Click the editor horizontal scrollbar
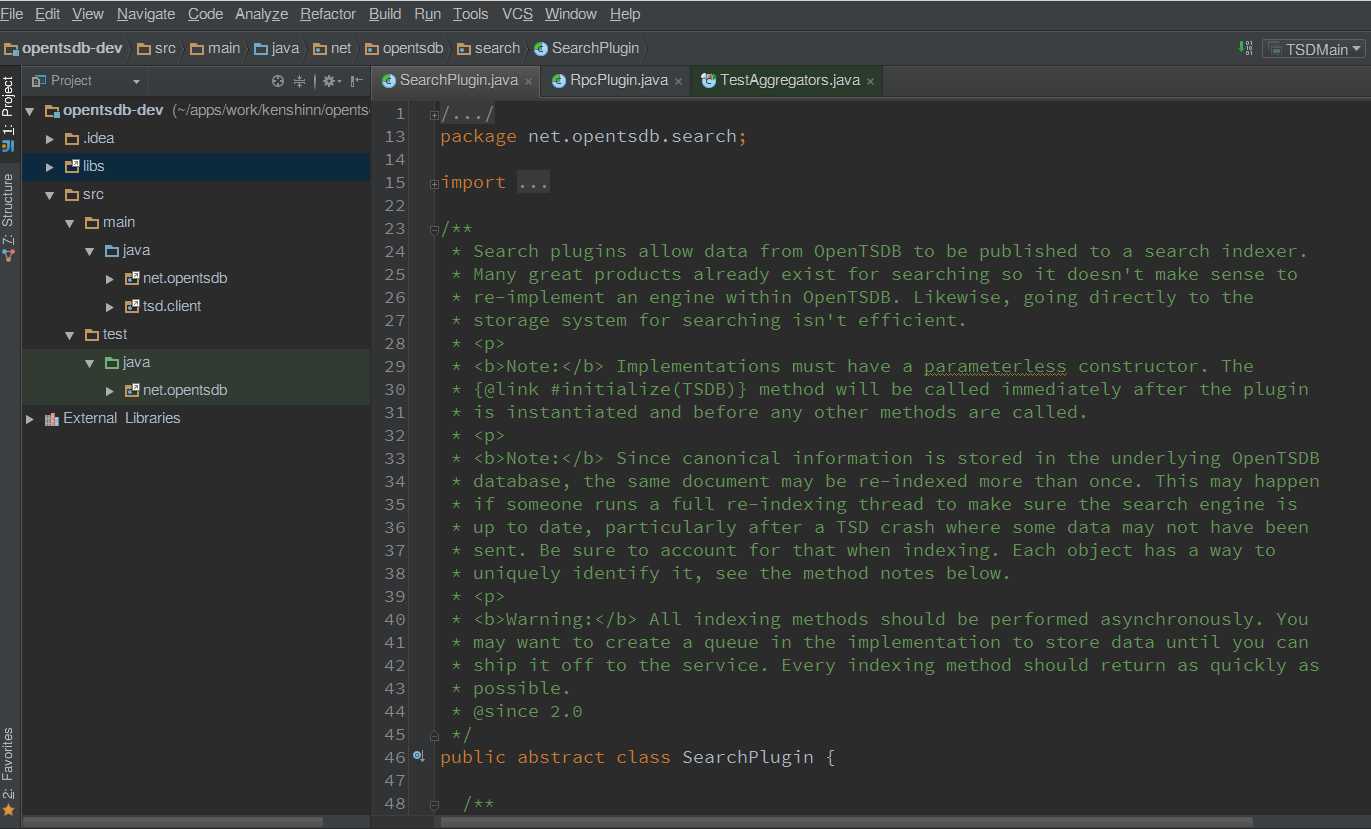 coord(846,822)
